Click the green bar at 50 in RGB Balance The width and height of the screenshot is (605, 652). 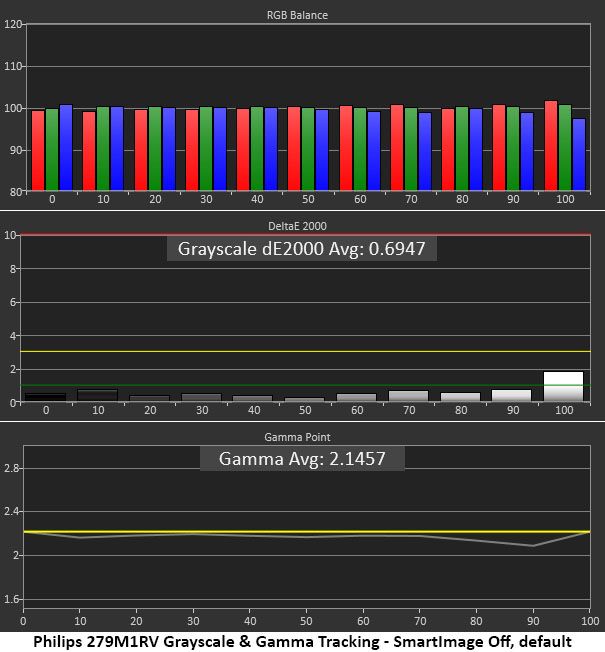(308, 149)
